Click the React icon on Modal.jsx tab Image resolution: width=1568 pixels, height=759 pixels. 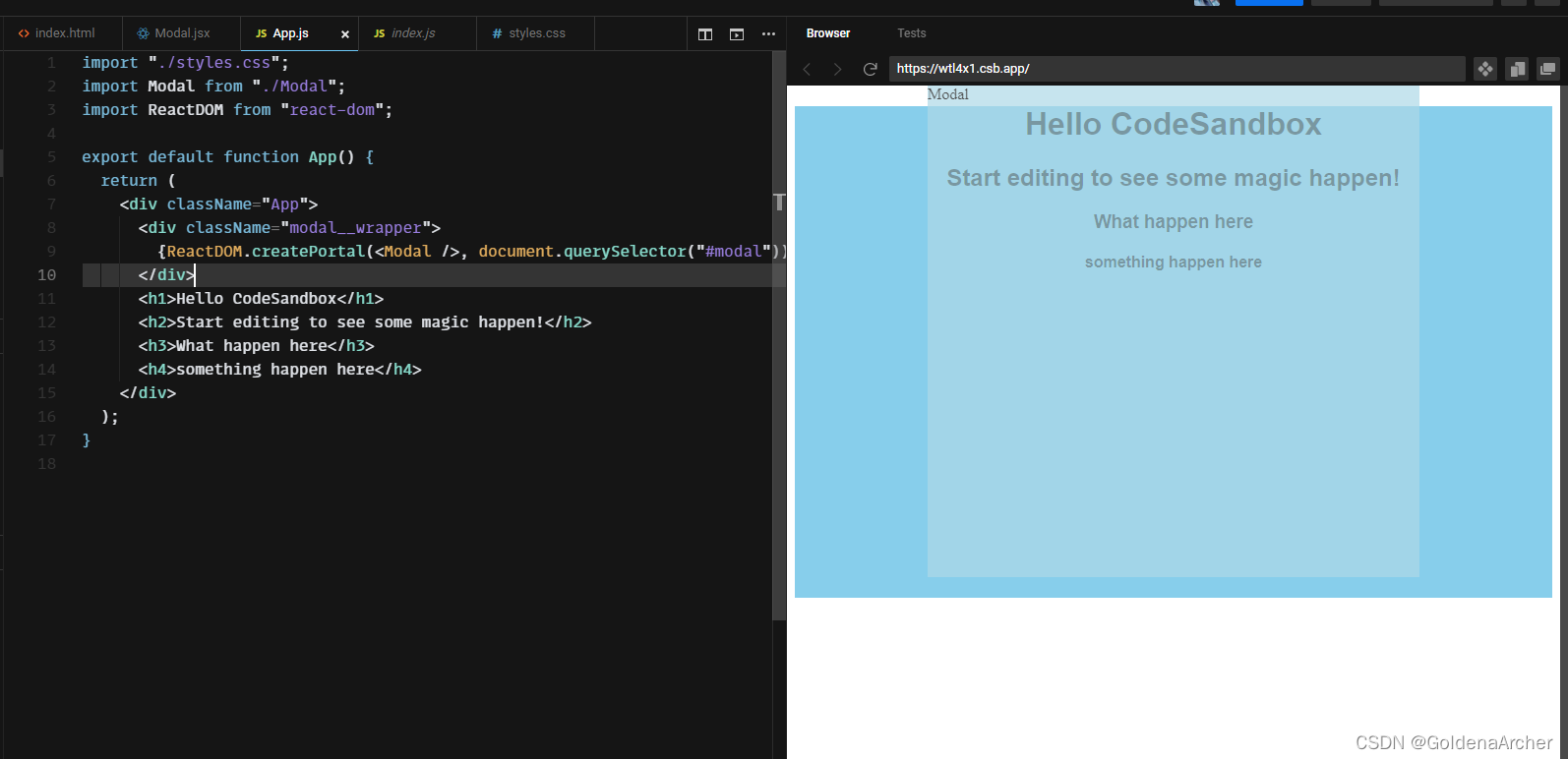tap(143, 33)
